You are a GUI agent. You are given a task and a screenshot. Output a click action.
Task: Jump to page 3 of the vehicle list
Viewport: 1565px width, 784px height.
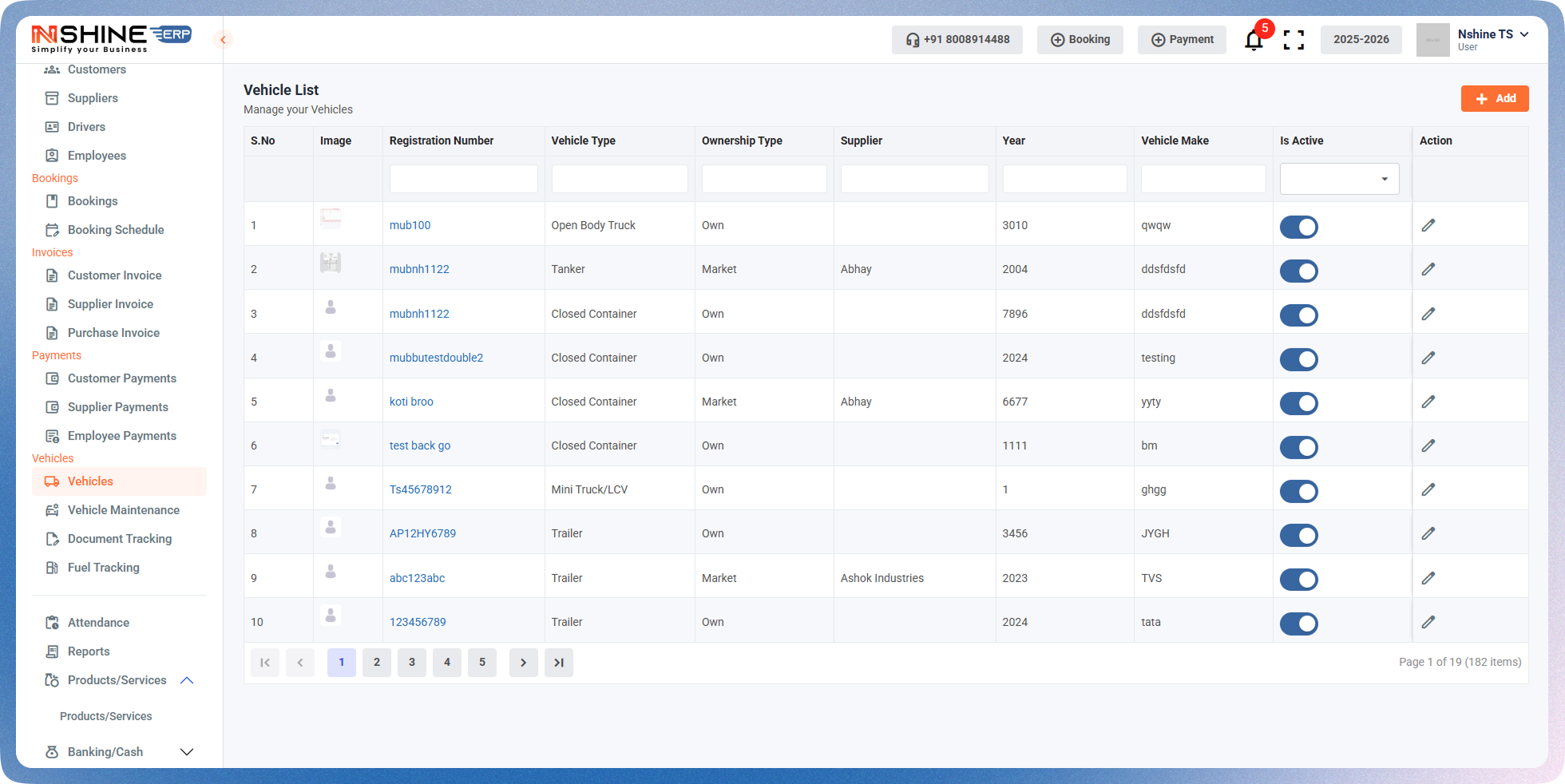[412, 663]
